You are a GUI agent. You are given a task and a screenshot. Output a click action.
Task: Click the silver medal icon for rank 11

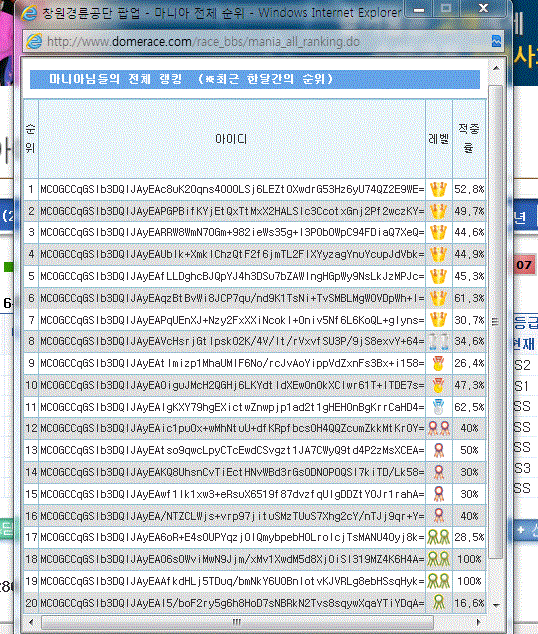438,407
